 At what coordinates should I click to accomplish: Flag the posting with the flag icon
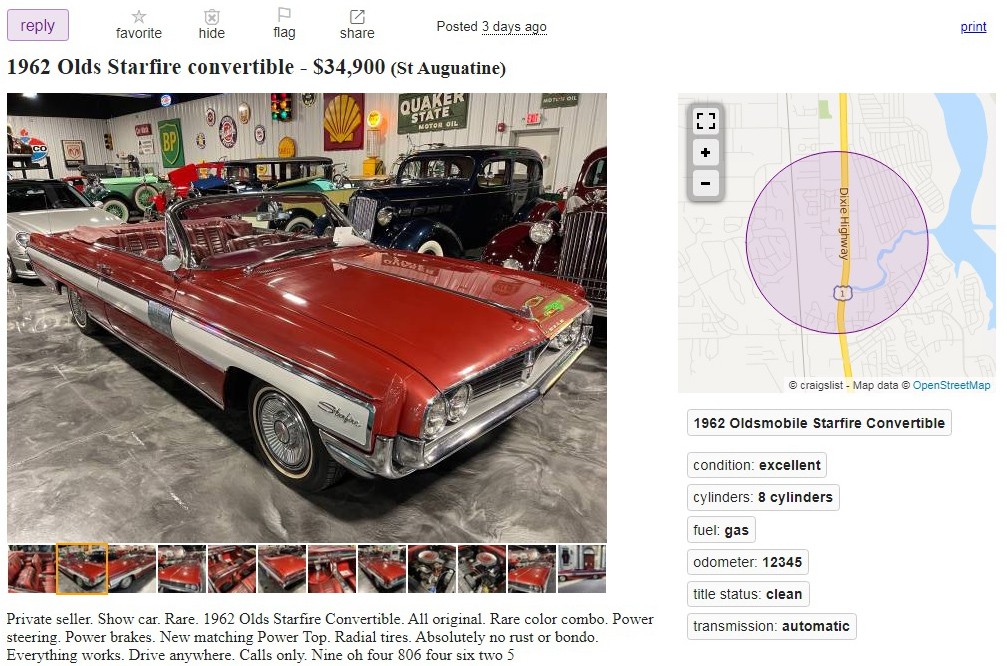click(284, 24)
